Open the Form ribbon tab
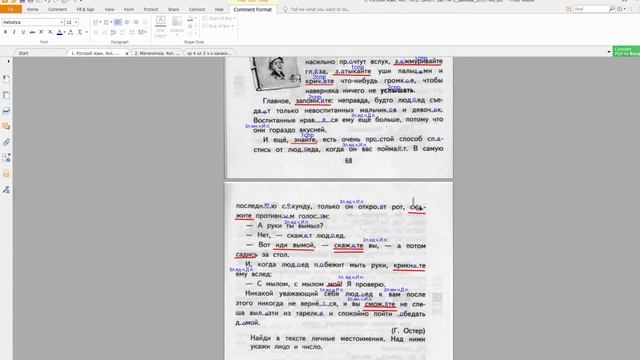640x360 pixels. pyautogui.click(x=129, y=9)
